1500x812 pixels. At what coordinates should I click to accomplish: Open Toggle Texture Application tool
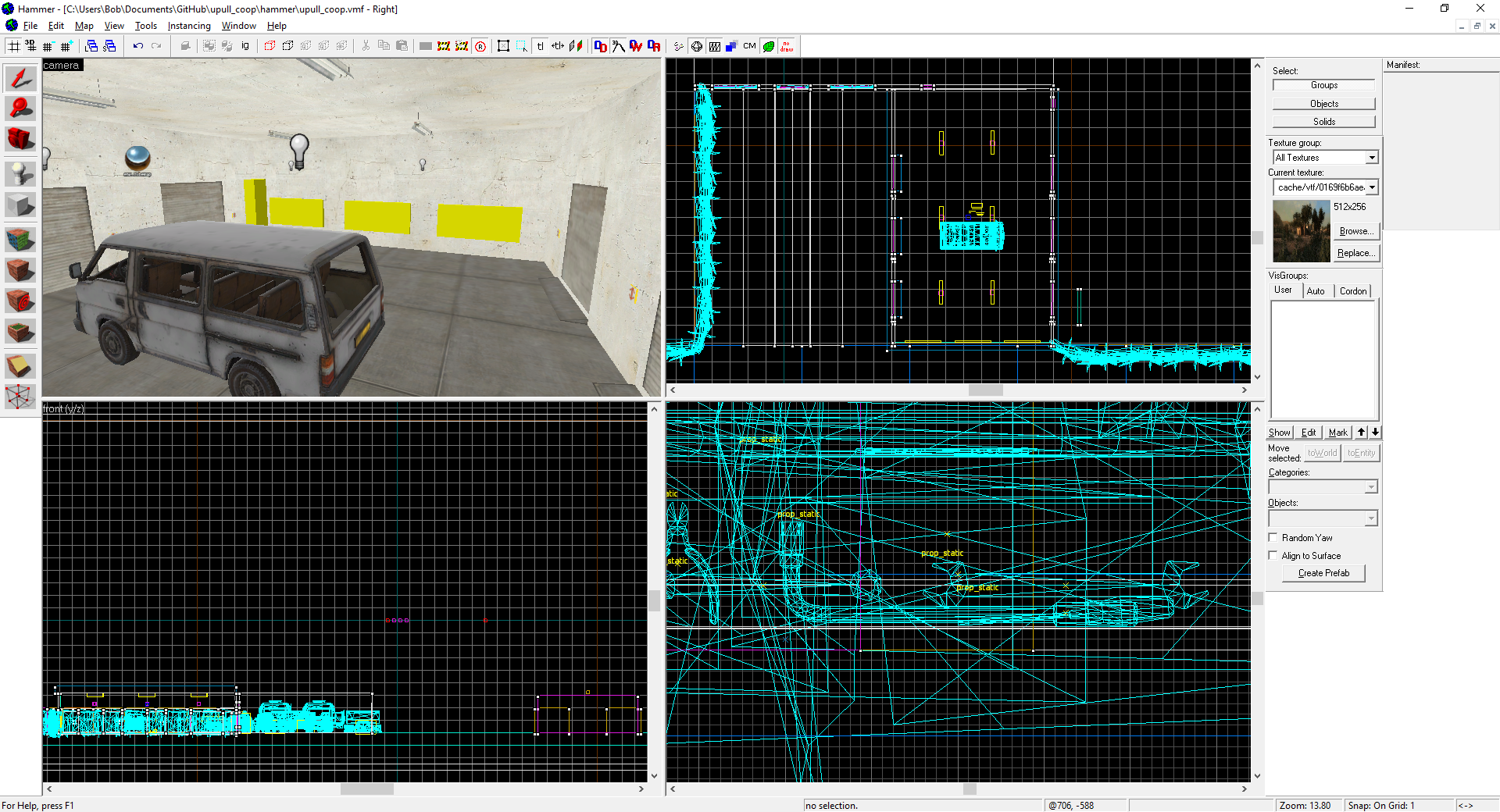[x=20, y=239]
